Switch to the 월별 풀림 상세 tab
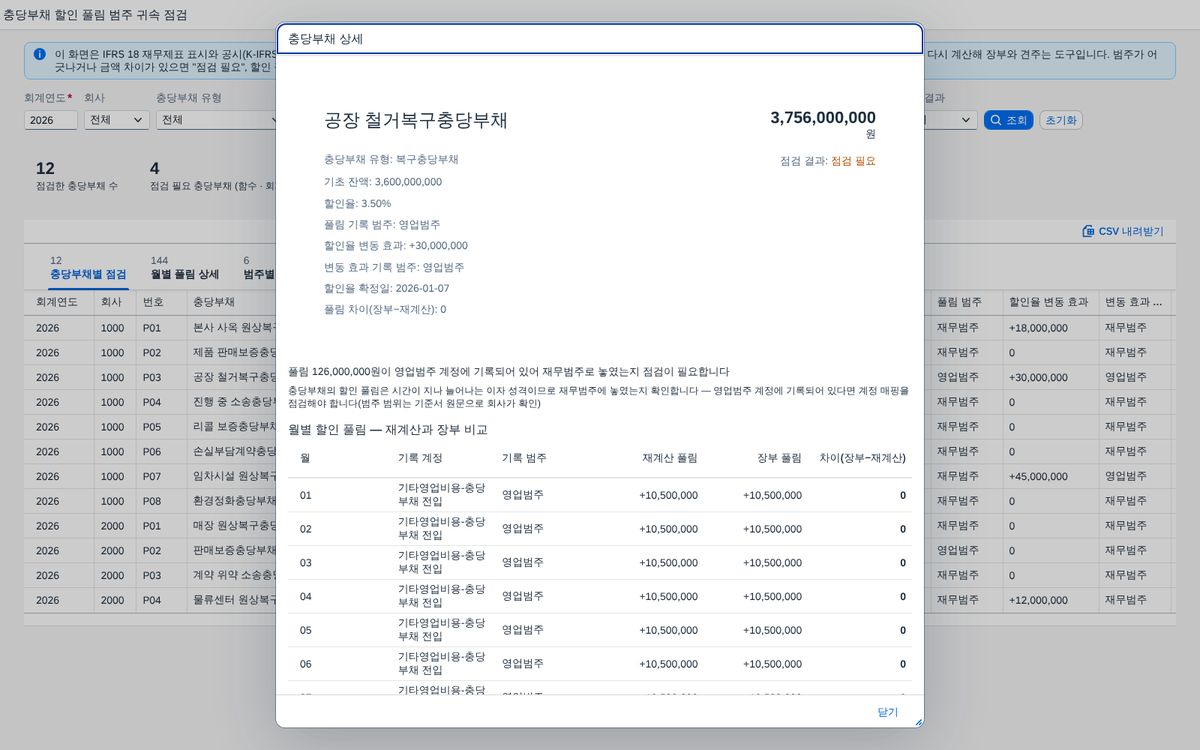Viewport: 1200px width, 750px height. click(x=184, y=268)
